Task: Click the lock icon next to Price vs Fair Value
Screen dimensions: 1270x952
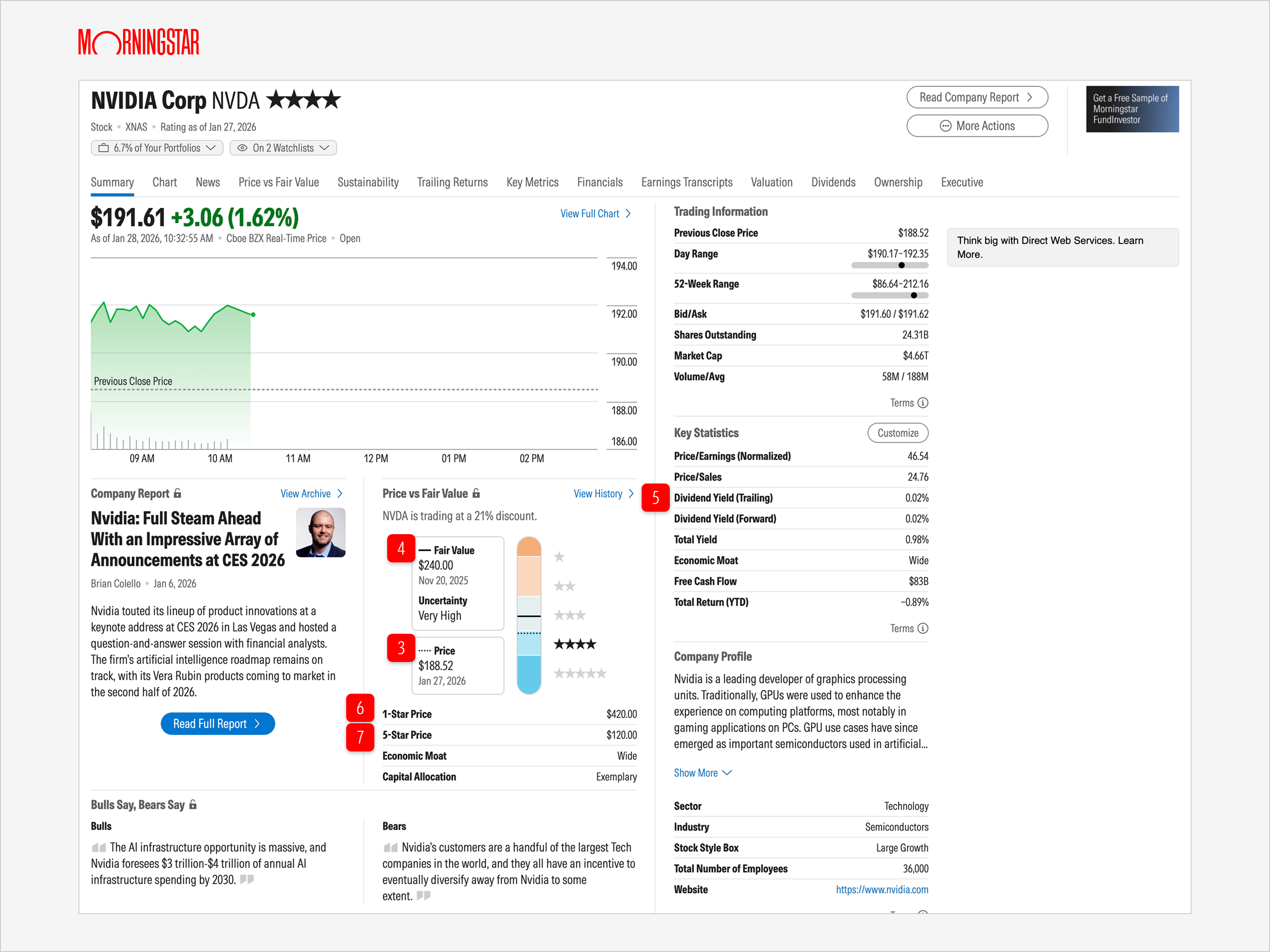Action: (476, 493)
